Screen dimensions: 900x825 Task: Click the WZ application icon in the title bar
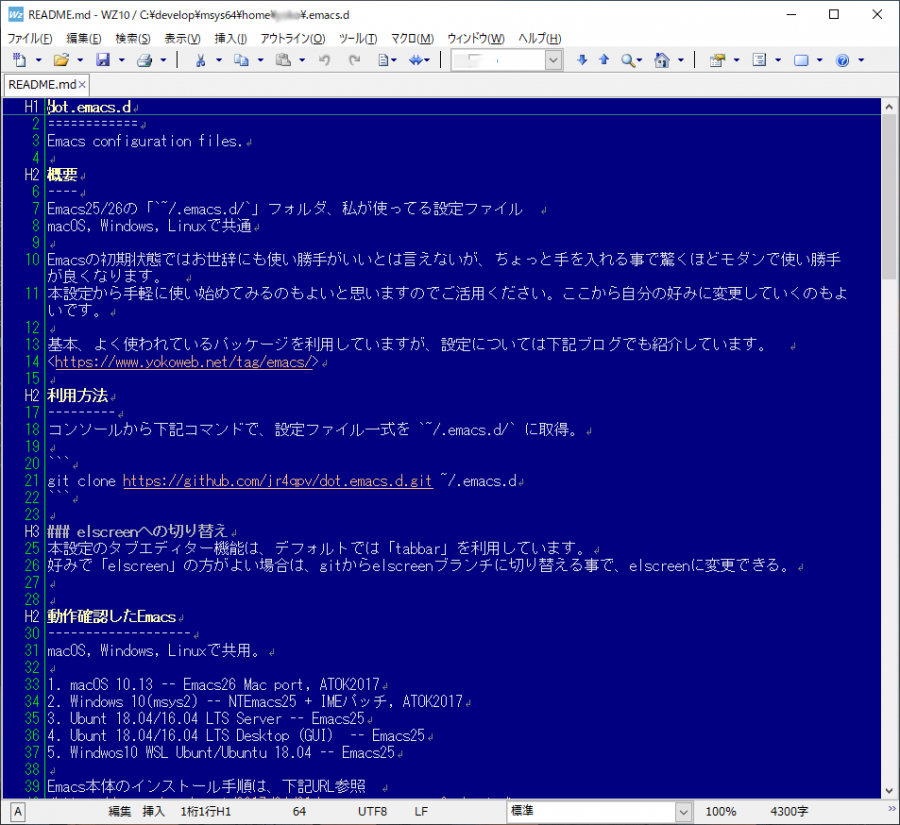(x=15, y=14)
